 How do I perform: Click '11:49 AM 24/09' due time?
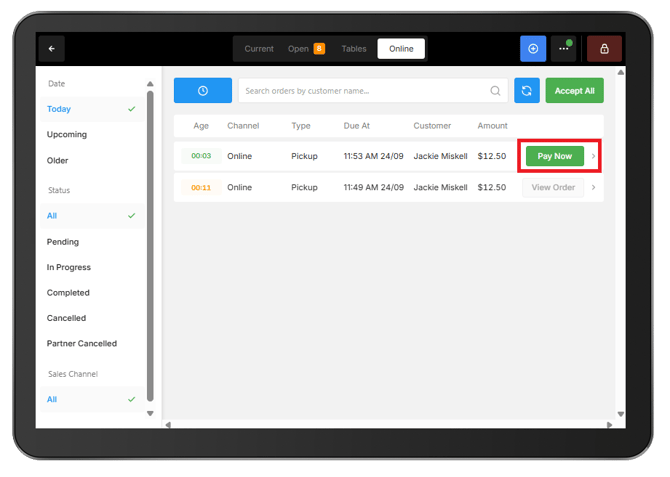coord(373,187)
